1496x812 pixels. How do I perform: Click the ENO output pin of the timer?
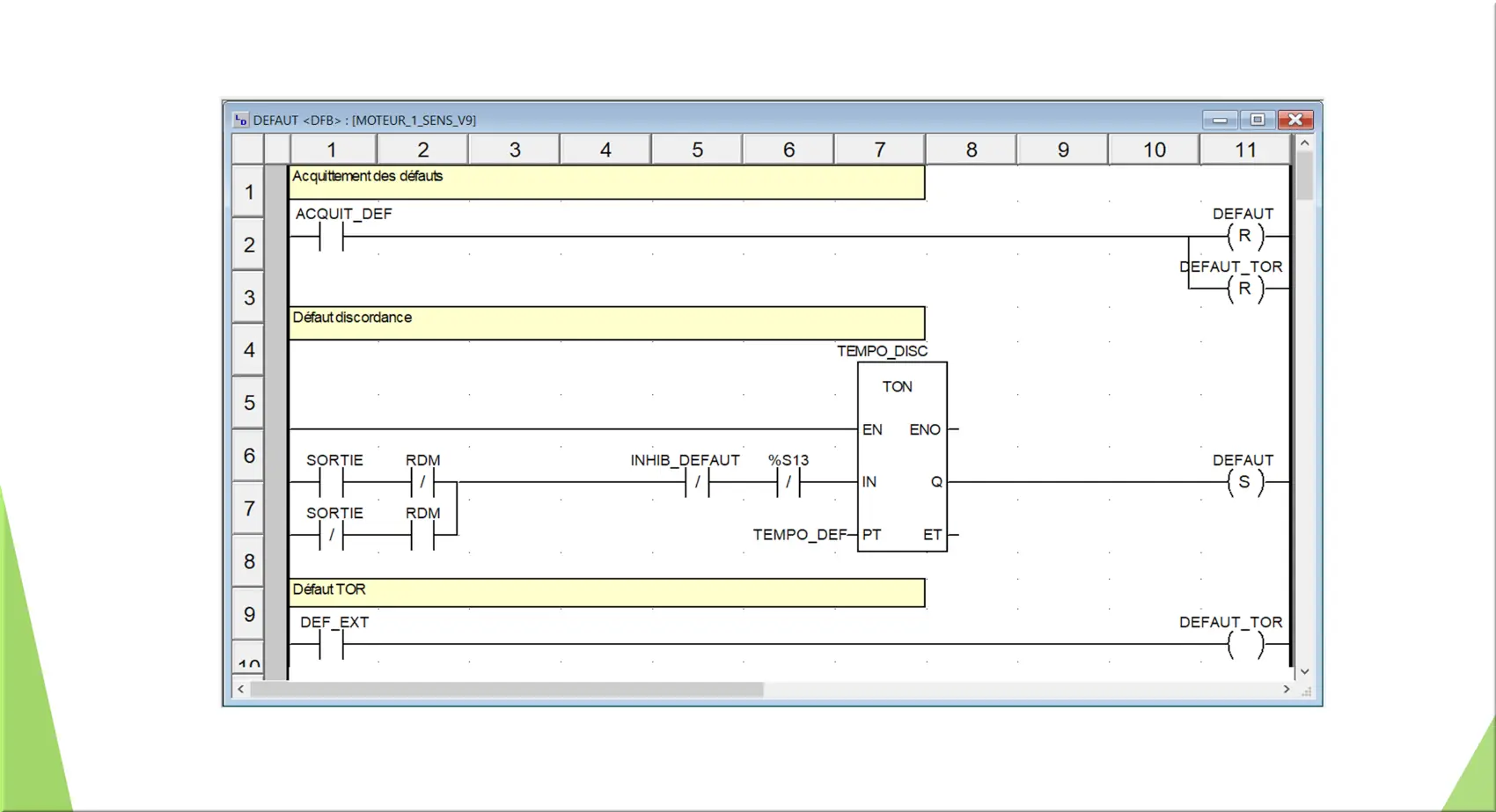pyautogui.click(x=925, y=429)
